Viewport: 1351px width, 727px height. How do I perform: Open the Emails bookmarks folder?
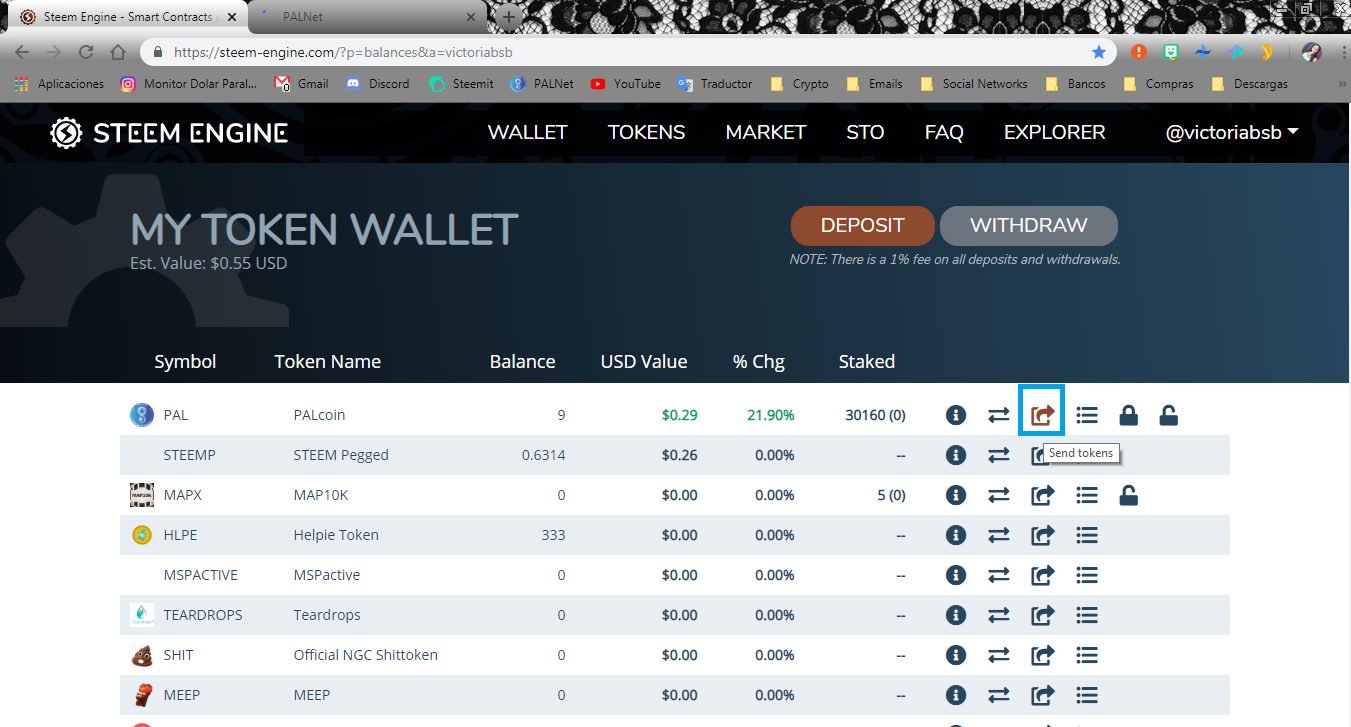(x=873, y=84)
